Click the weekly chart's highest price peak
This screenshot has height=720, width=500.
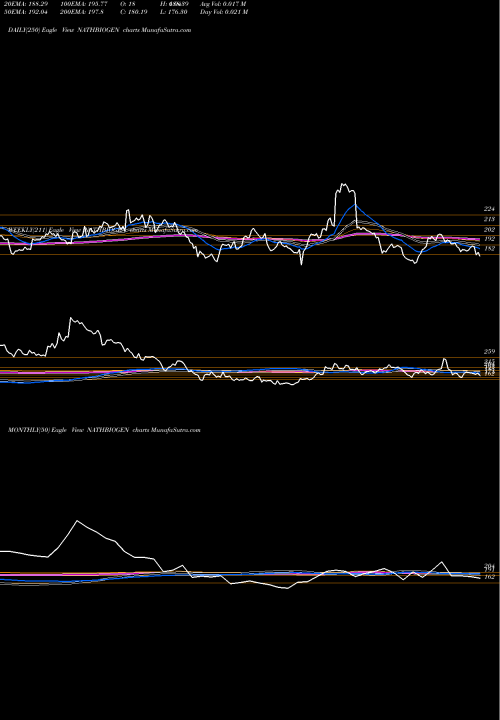coord(71,318)
